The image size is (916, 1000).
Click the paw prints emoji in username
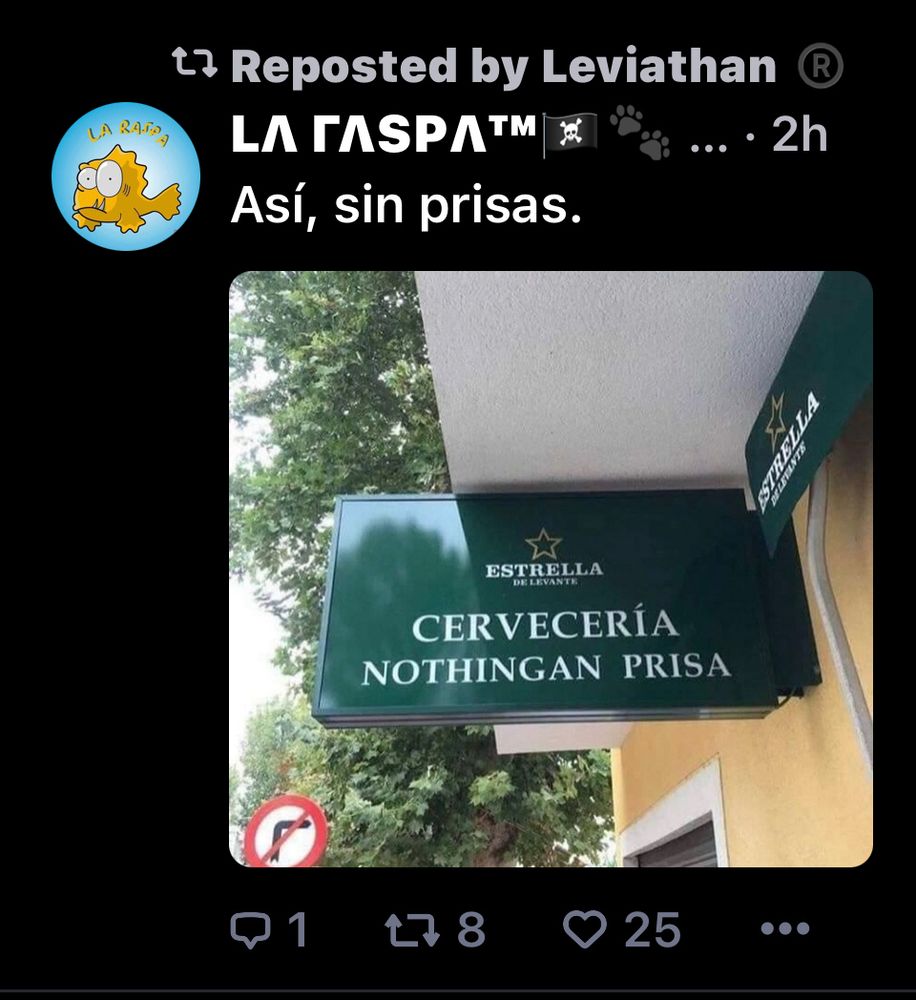pos(640,133)
